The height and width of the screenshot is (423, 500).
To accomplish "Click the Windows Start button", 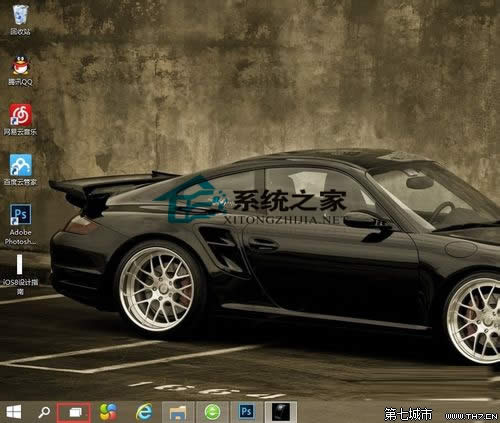I will (14, 412).
